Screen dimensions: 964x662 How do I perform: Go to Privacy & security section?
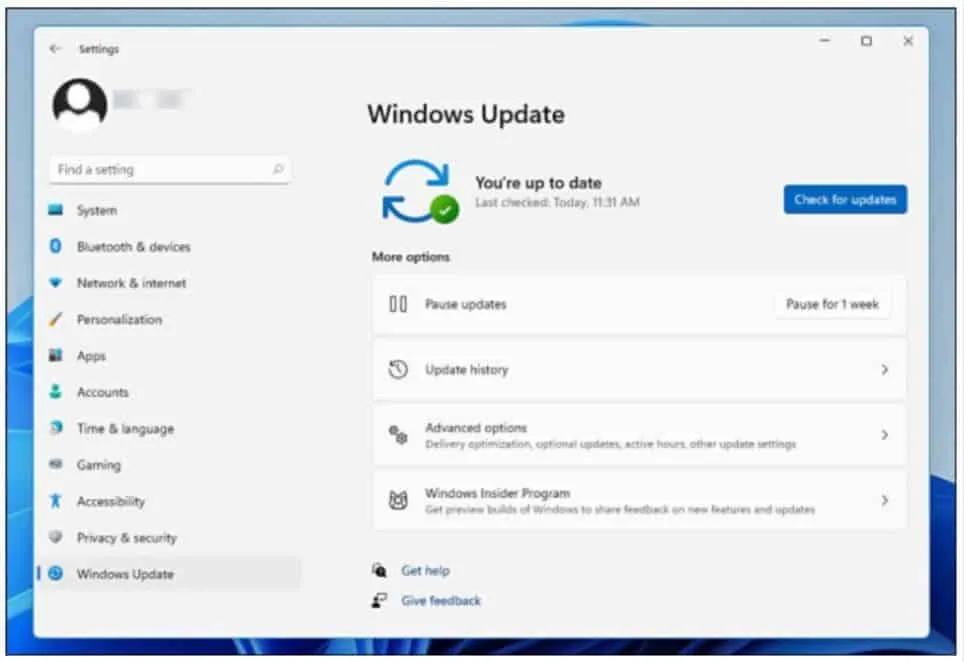click(x=126, y=538)
